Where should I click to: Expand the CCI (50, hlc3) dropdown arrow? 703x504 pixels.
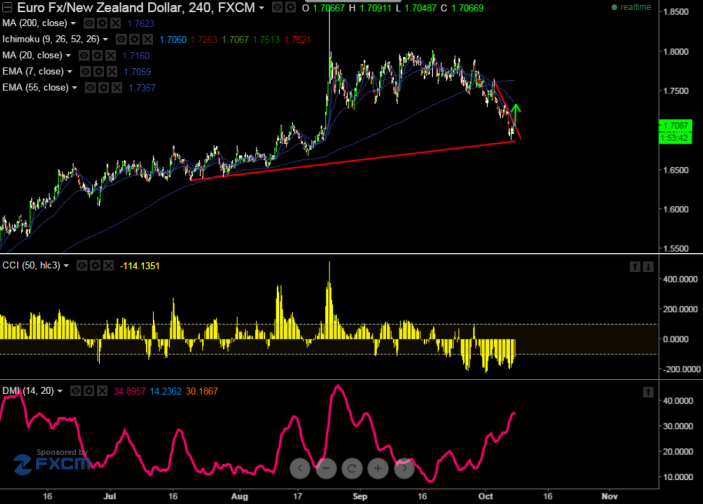click(x=66, y=266)
